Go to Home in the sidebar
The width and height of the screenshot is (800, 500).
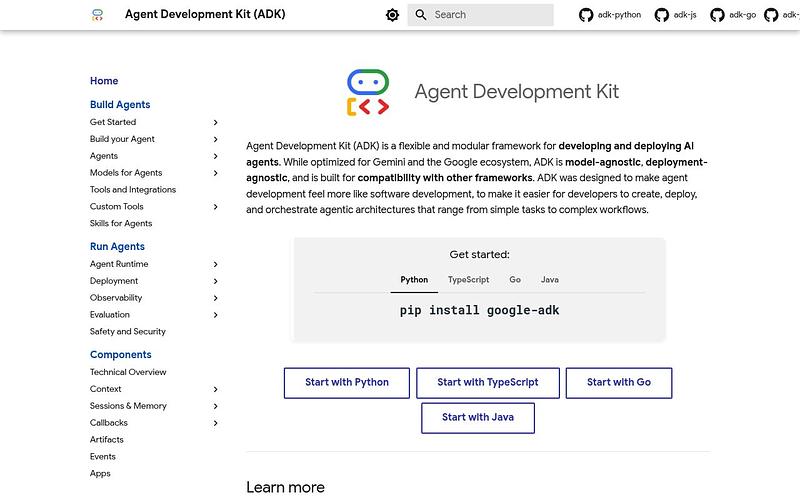pos(104,81)
